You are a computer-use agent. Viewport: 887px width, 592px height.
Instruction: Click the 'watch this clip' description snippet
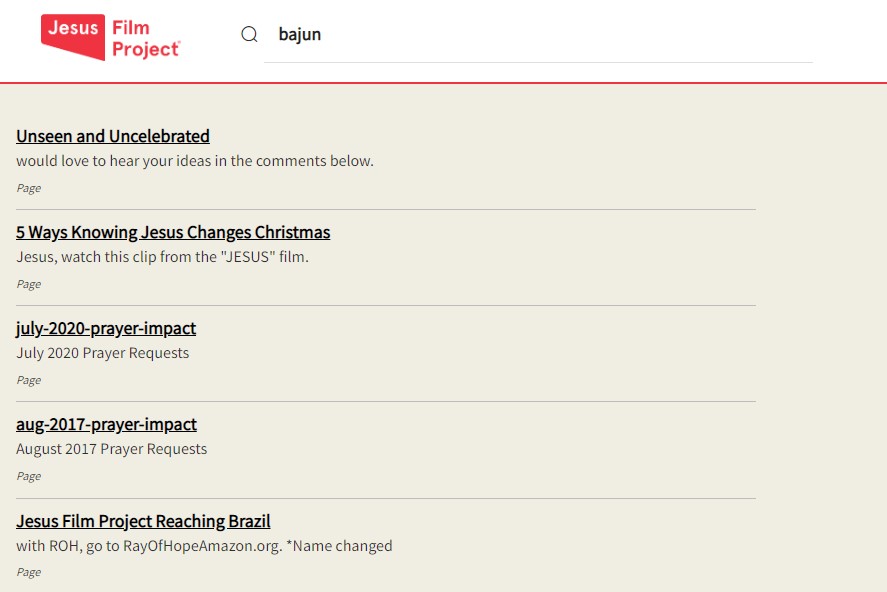pyautogui.click(x=163, y=257)
